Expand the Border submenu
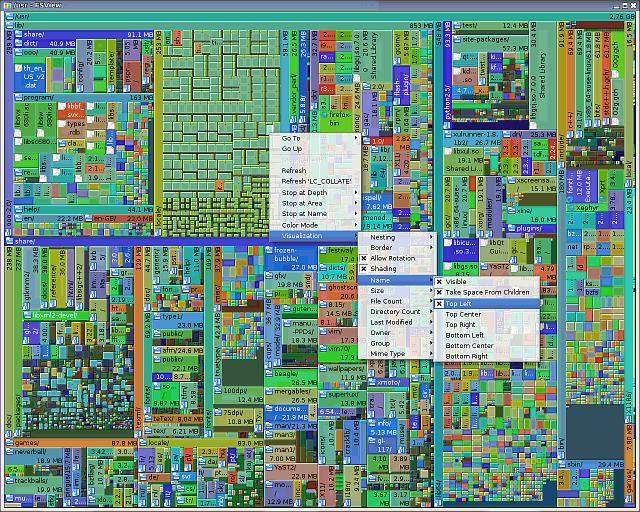This screenshot has height=512, width=640. pos(396,247)
